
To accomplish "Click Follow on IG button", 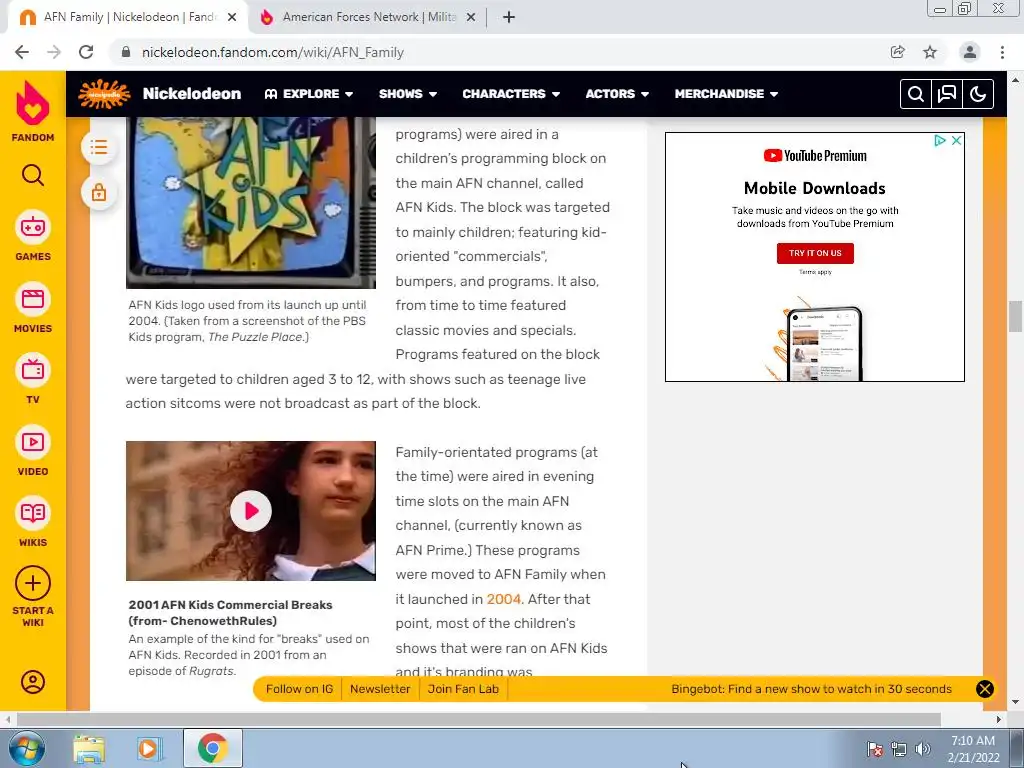I will pos(299,689).
